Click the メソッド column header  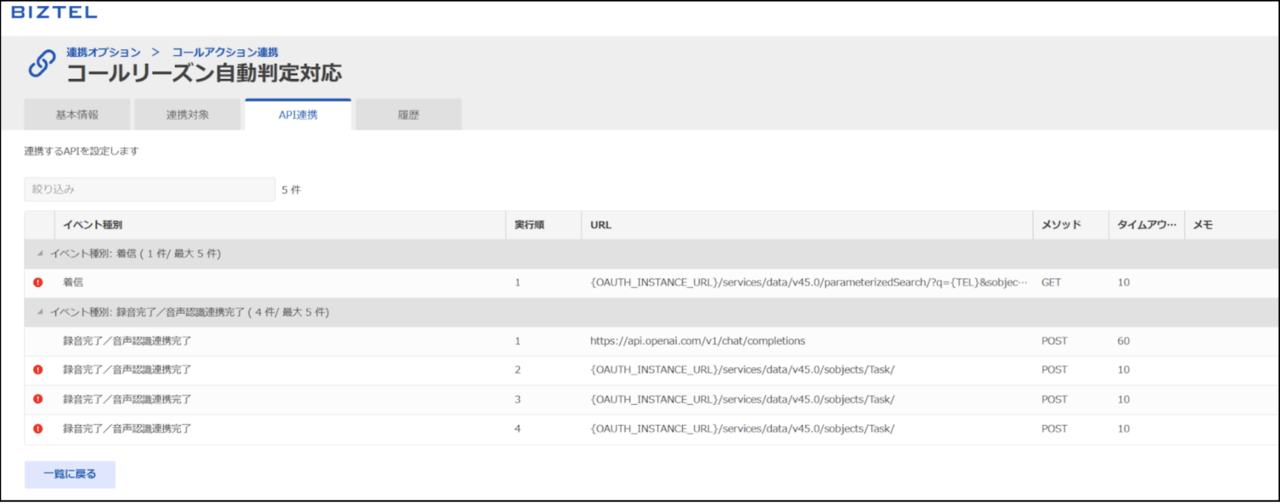coord(1061,225)
